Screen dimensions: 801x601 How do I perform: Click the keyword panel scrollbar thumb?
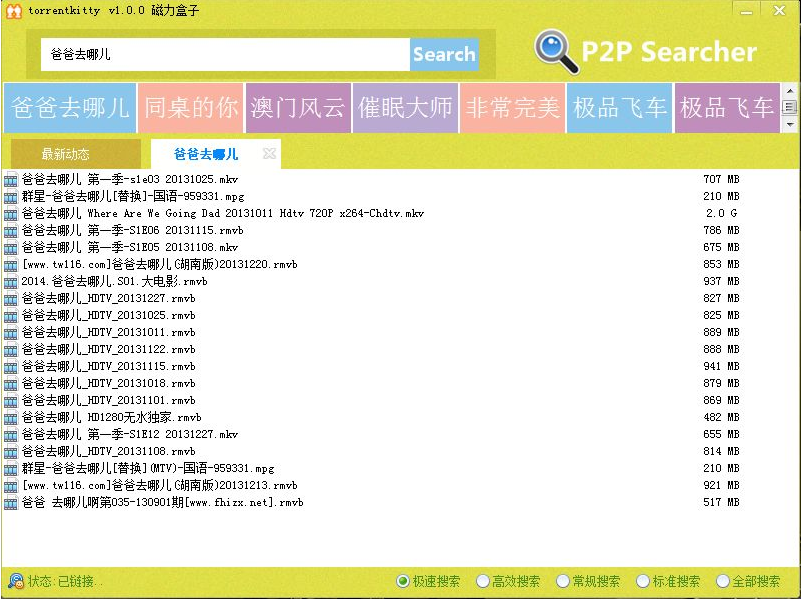click(x=790, y=107)
